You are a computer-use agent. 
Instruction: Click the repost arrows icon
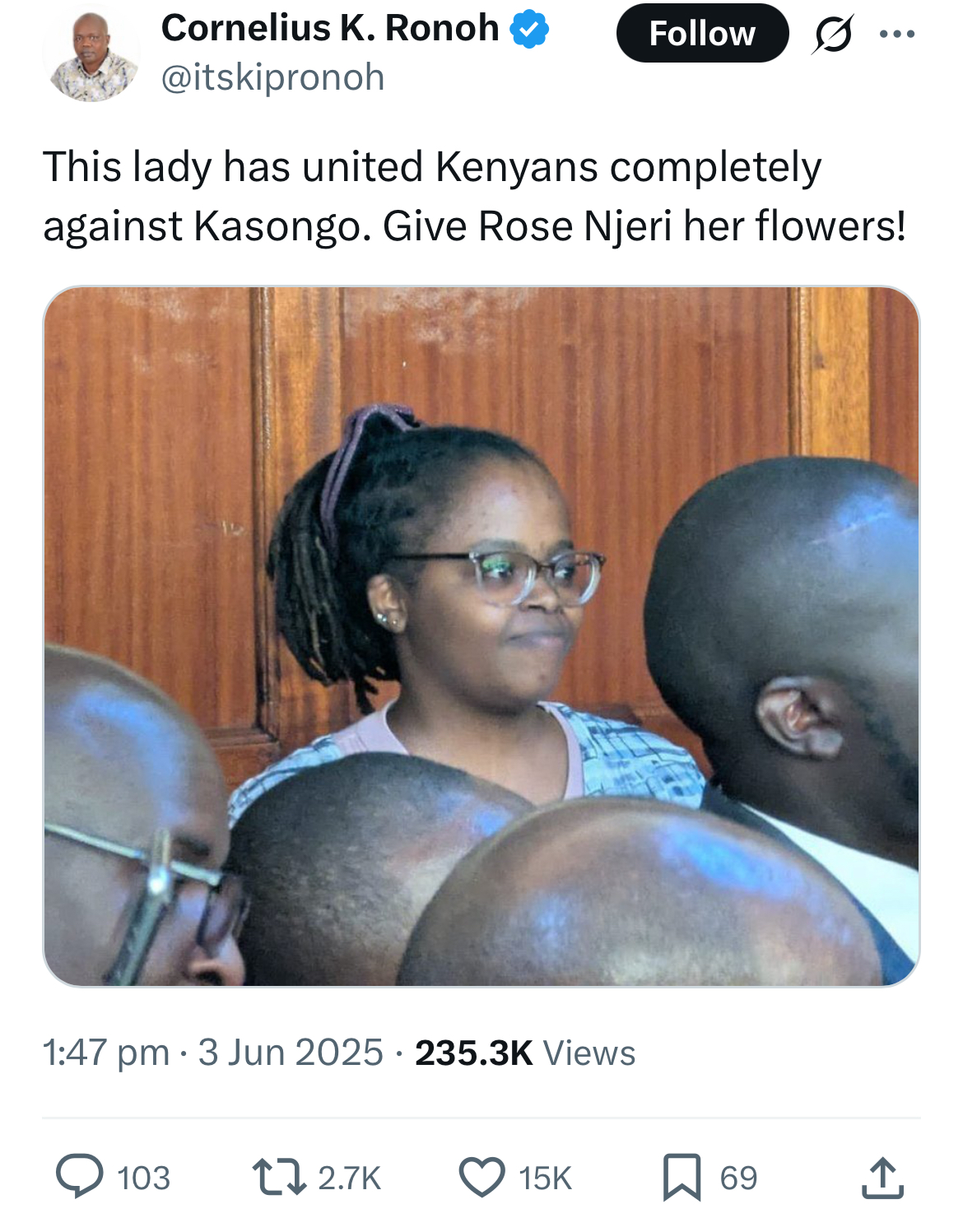278,1177
